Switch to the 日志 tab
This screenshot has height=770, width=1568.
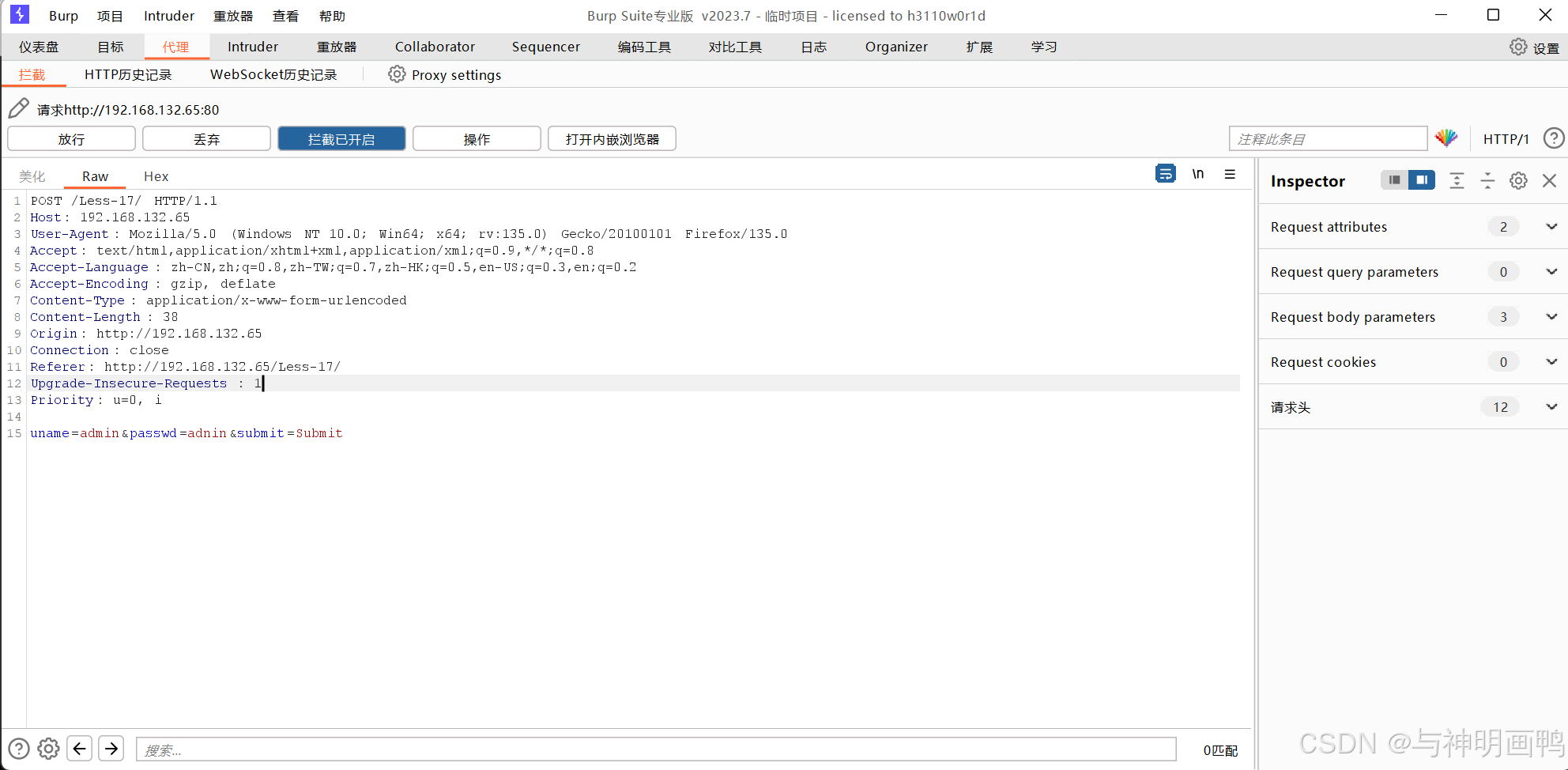tap(813, 47)
